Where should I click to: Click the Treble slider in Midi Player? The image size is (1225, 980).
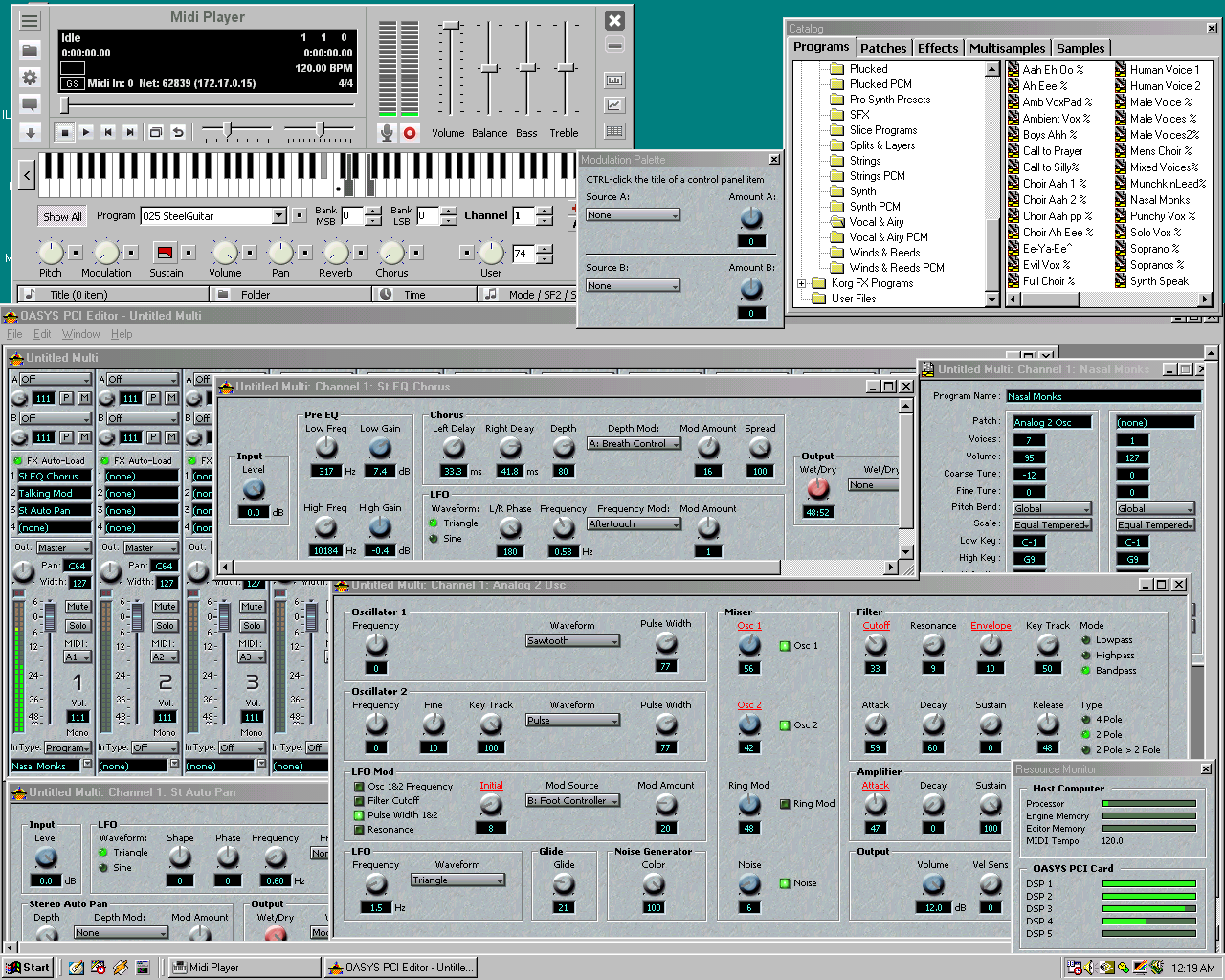click(565, 67)
